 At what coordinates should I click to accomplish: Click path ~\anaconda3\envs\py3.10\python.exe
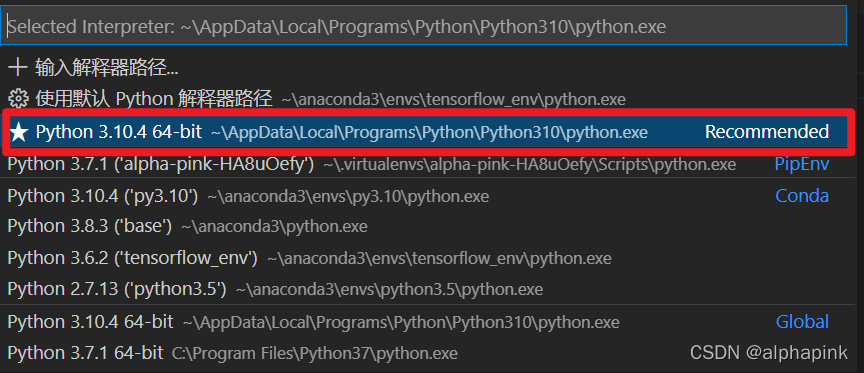tap(348, 197)
